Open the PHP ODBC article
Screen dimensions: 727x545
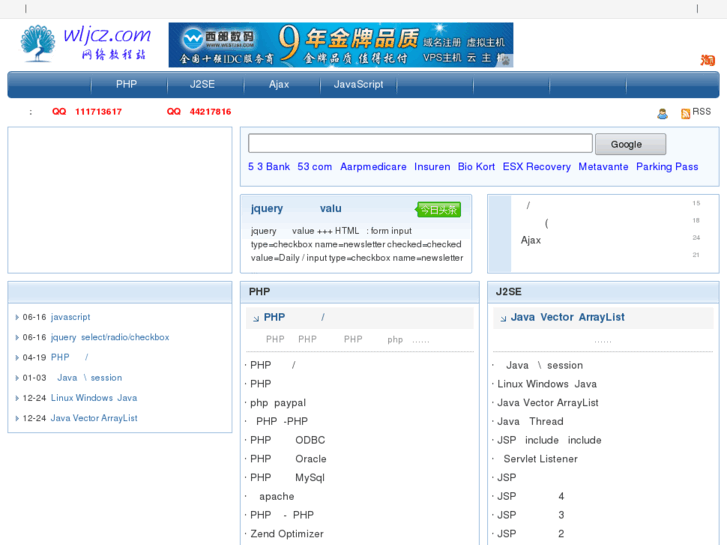(x=287, y=440)
